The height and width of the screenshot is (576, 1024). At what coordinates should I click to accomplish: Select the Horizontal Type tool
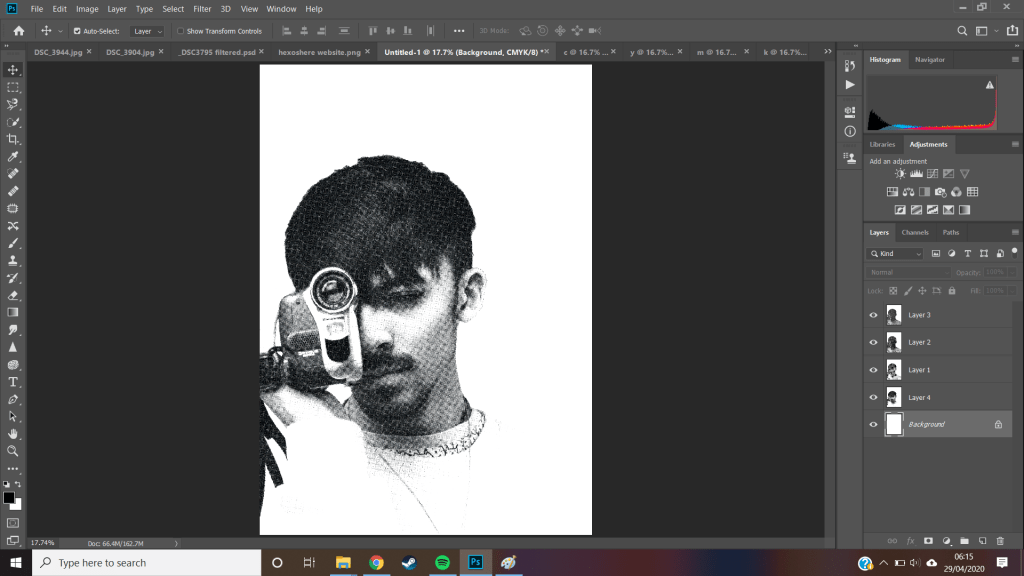(x=13, y=381)
